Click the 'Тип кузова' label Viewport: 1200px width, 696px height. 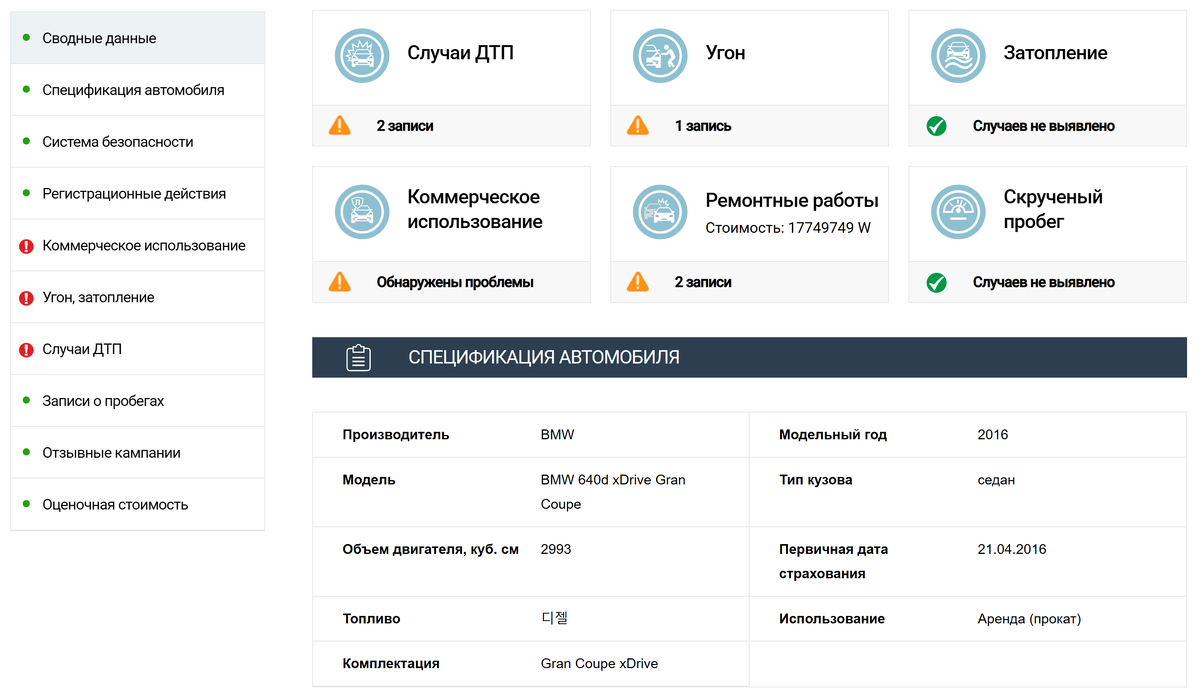click(816, 480)
